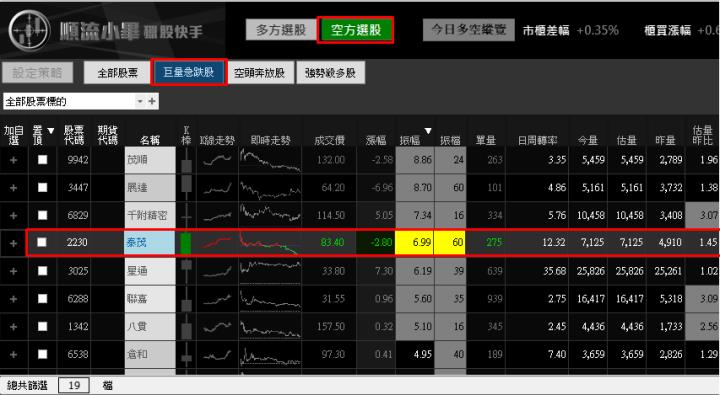Open the 全部股票標的 dropdown list
The width and height of the screenshot is (720, 395).
click(140, 101)
